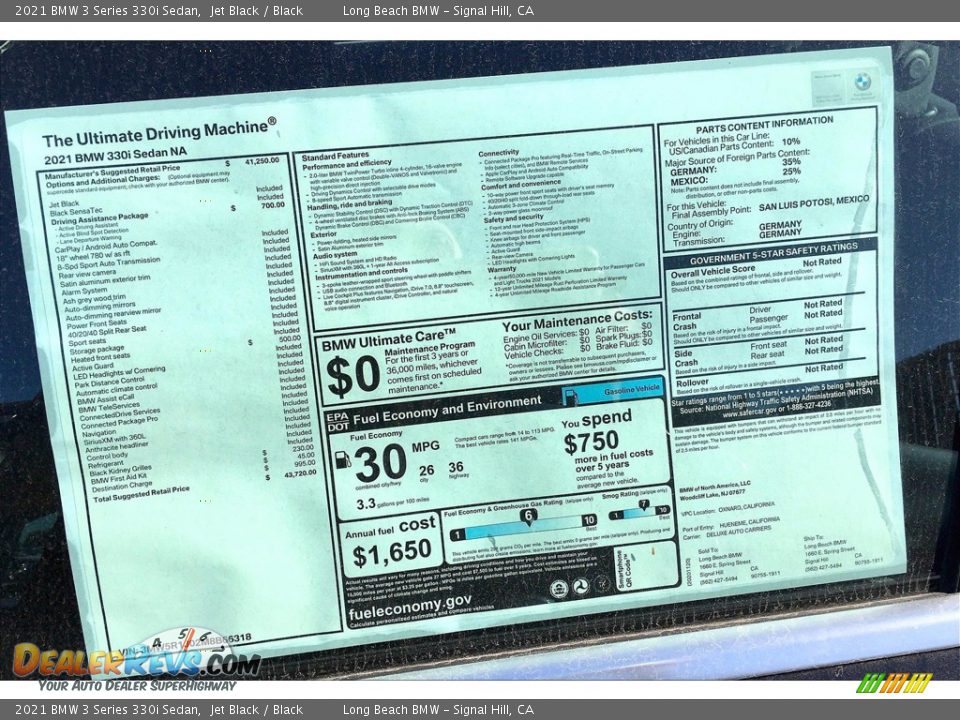This screenshot has height=720, width=960.
Task: Select the Standard Features heading
Action: pyautogui.click(x=336, y=157)
